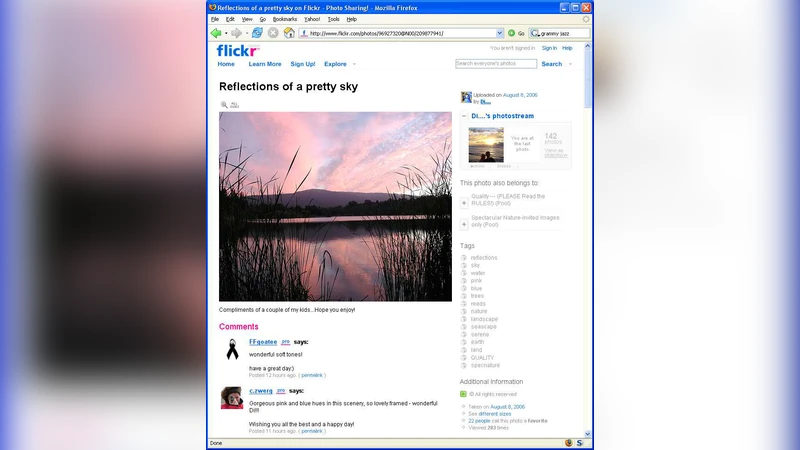This screenshot has width=800, height=450.
Task: Expand the Quality pool with plus toggle
Action: pos(464,202)
